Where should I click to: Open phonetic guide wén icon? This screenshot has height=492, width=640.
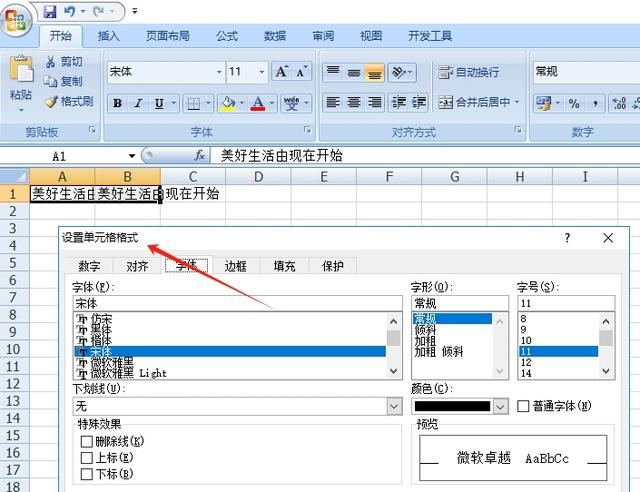click(291, 103)
